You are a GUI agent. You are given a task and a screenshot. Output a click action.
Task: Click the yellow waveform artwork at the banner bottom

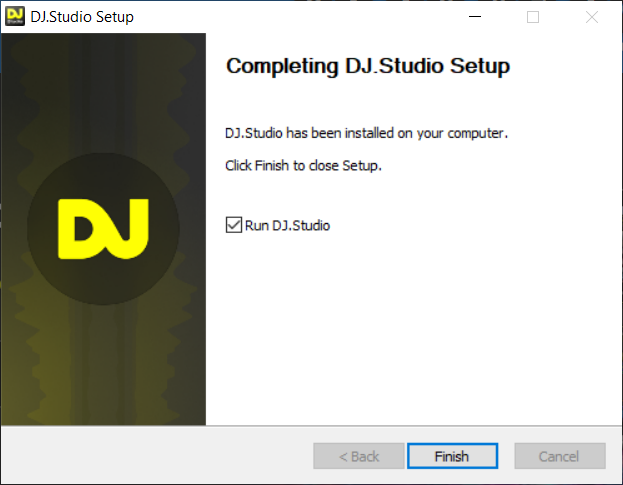pyautogui.click(x=103, y=369)
